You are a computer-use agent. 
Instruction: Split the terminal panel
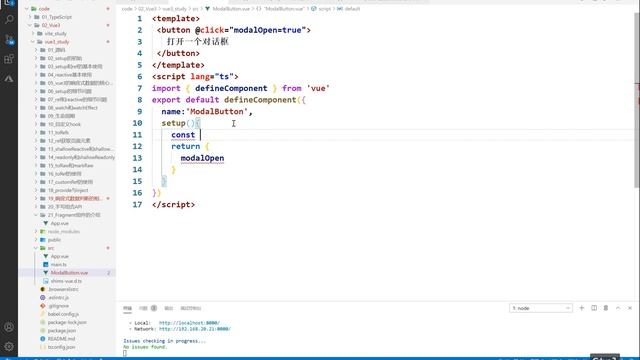(594, 308)
